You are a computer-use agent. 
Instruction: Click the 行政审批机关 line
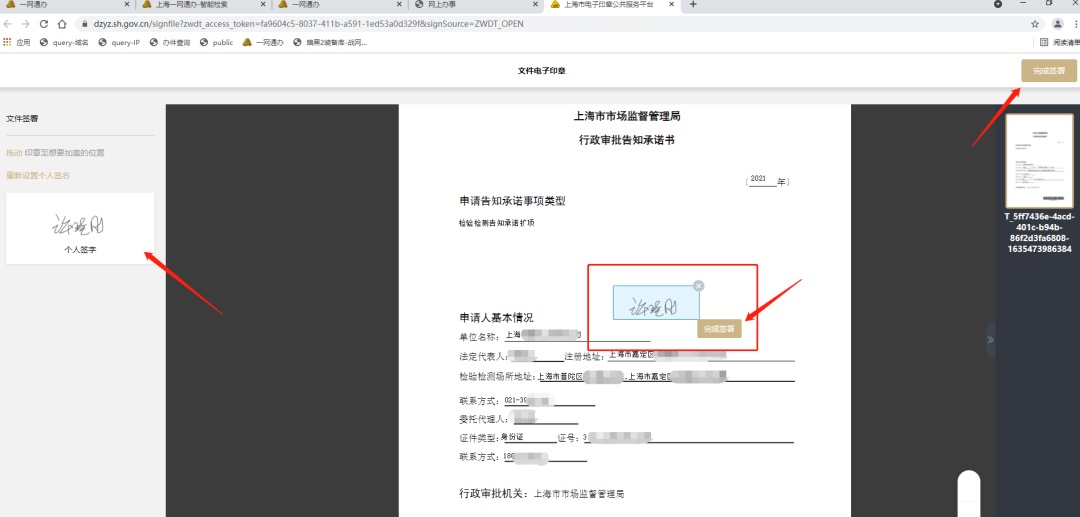[541, 494]
